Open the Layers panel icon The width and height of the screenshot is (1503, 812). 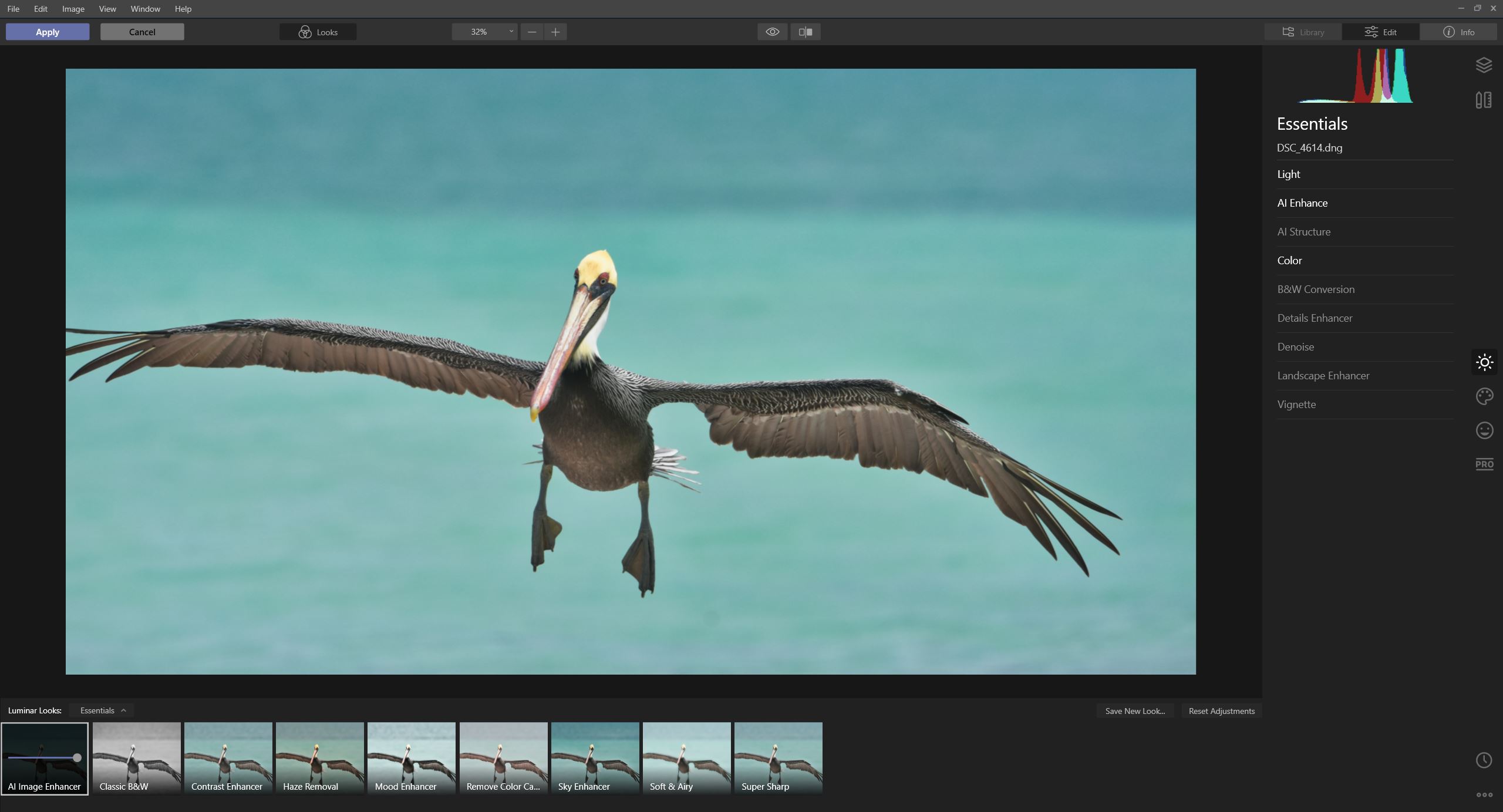(x=1484, y=65)
